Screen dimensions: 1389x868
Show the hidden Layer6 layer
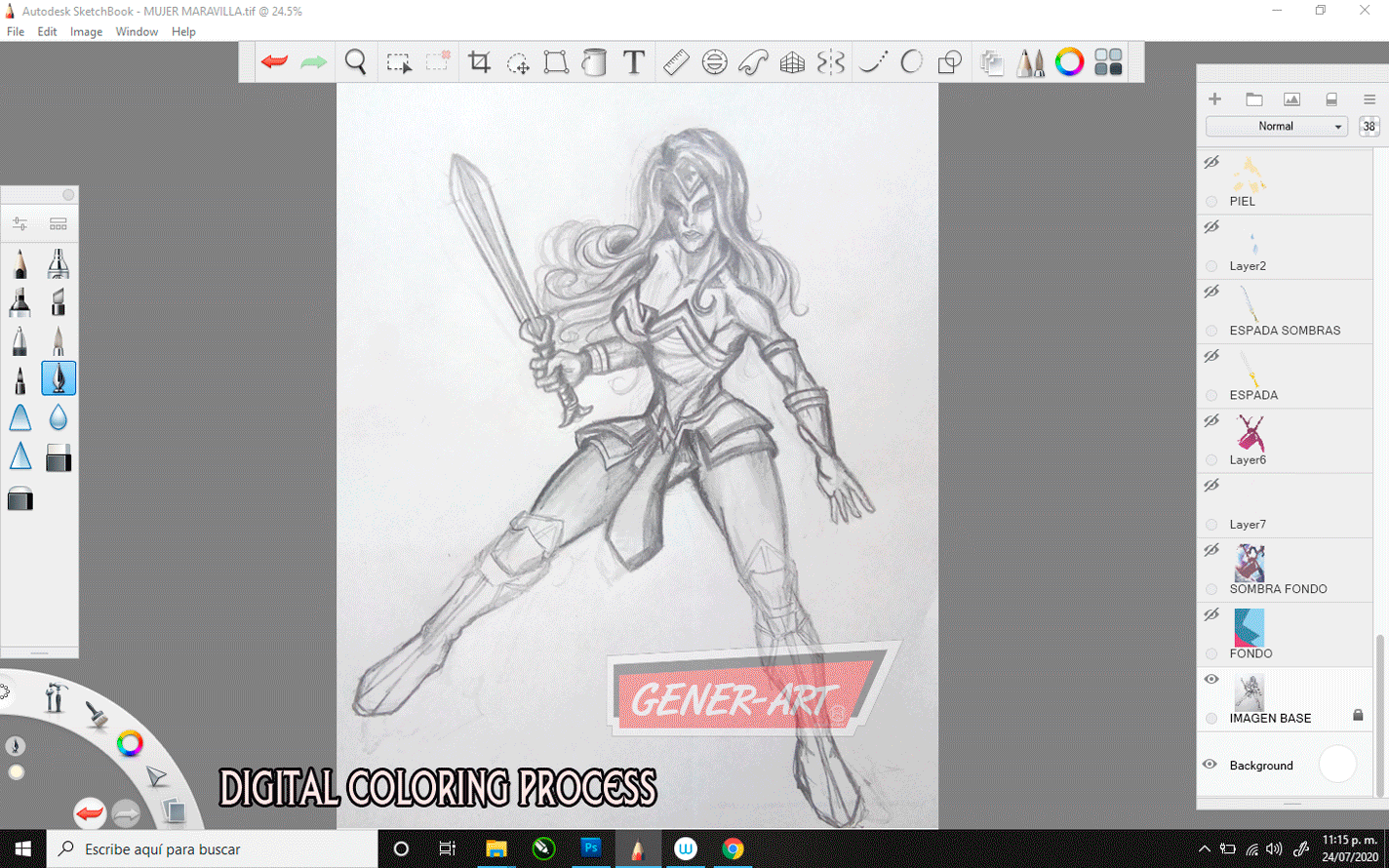click(x=1211, y=420)
